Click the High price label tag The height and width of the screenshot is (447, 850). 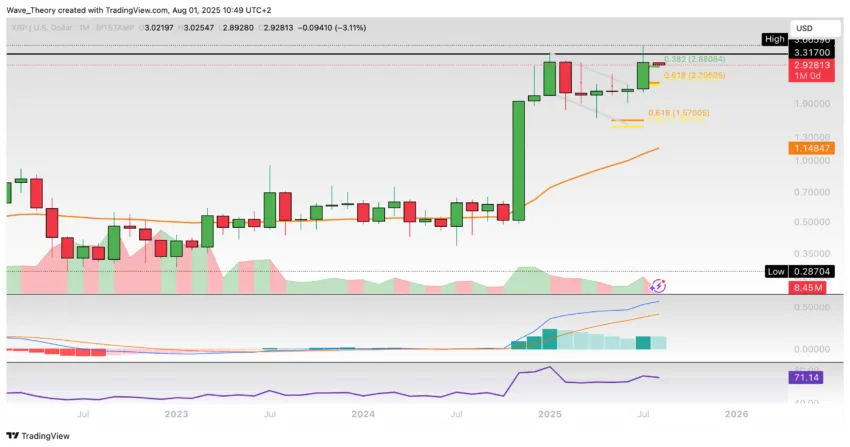pos(775,39)
